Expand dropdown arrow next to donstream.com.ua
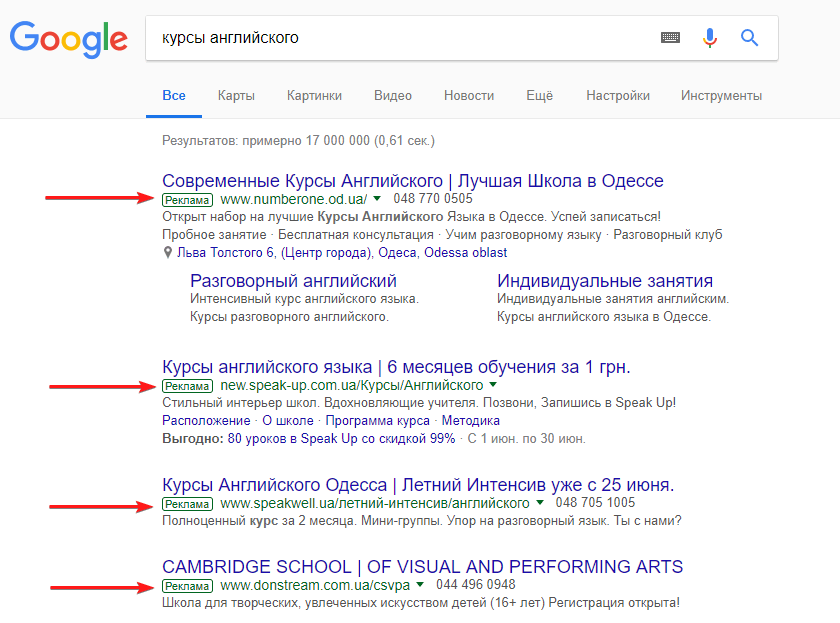Image resolution: width=840 pixels, height=623 pixels. pyautogui.click(x=420, y=584)
